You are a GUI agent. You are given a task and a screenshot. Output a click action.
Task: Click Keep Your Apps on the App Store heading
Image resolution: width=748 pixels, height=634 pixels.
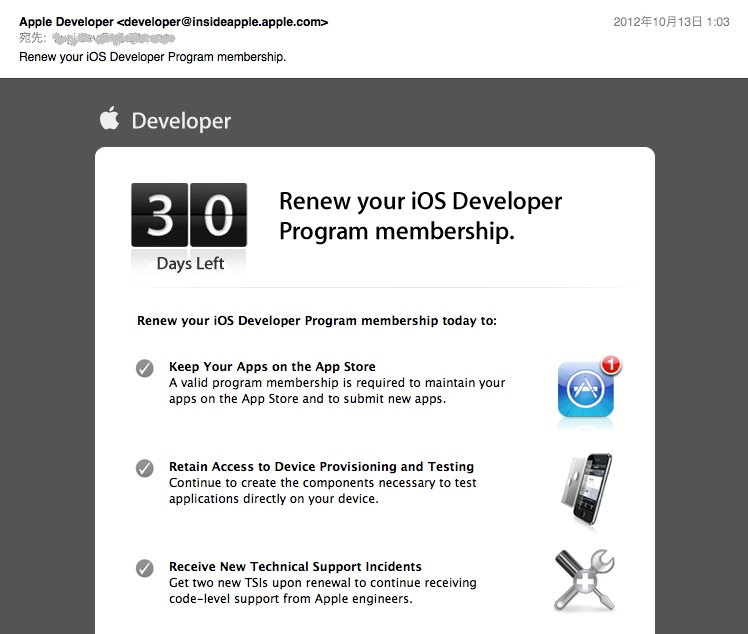[272, 367]
